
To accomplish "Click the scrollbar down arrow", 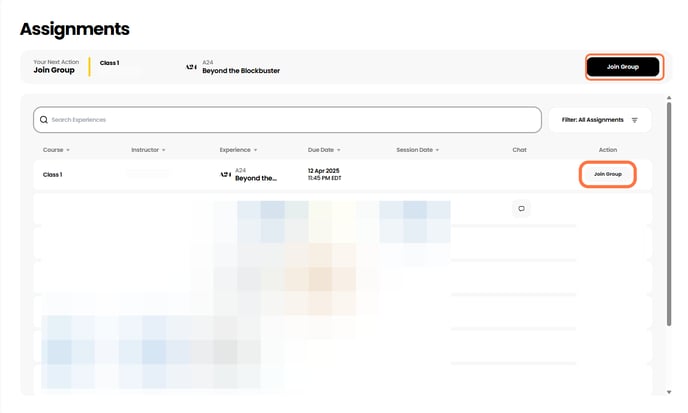I will (x=669, y=392).
